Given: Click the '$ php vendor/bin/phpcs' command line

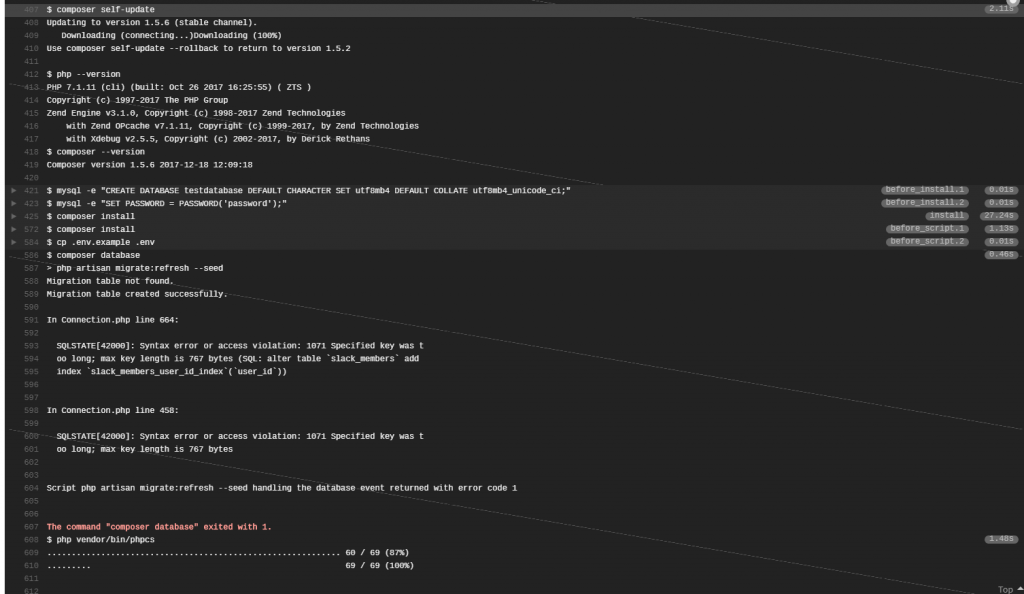Looking at the screenshot, I should [101, 540].
